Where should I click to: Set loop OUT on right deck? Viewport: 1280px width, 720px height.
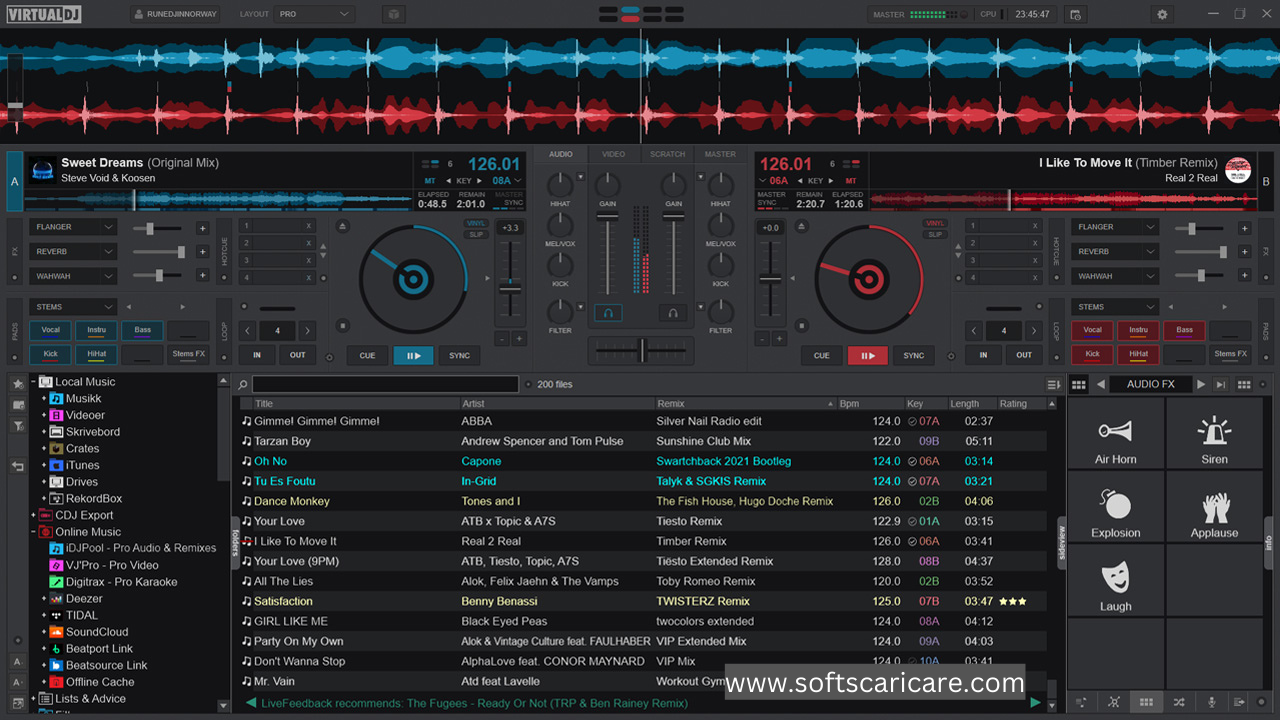pos(1024,355)
